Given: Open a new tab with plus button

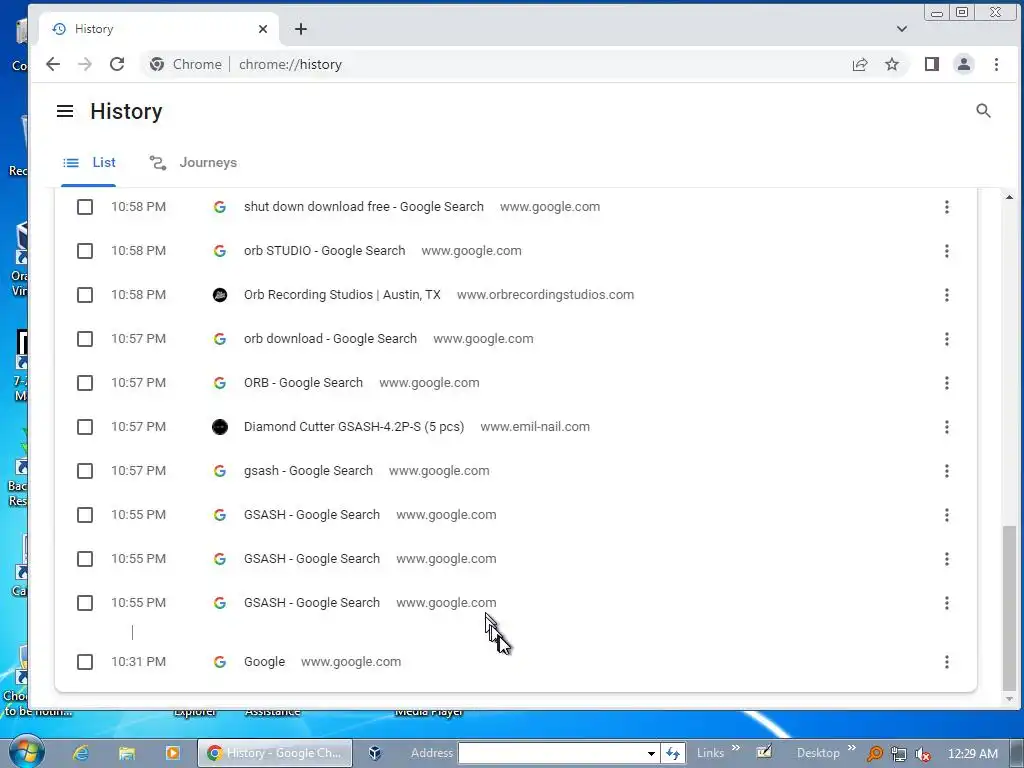Looking at the screenshot, I should click(x=300, y=29).
